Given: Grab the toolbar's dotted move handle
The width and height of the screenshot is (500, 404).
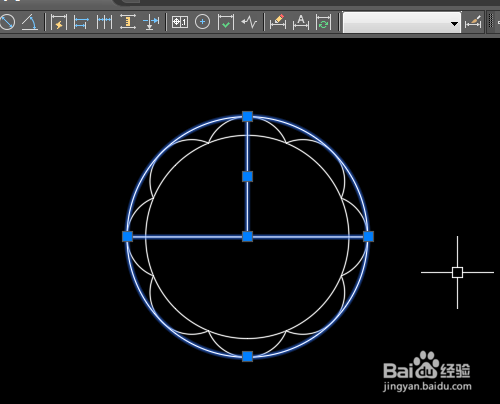Looking at the screenshot, I should point(491,22).
